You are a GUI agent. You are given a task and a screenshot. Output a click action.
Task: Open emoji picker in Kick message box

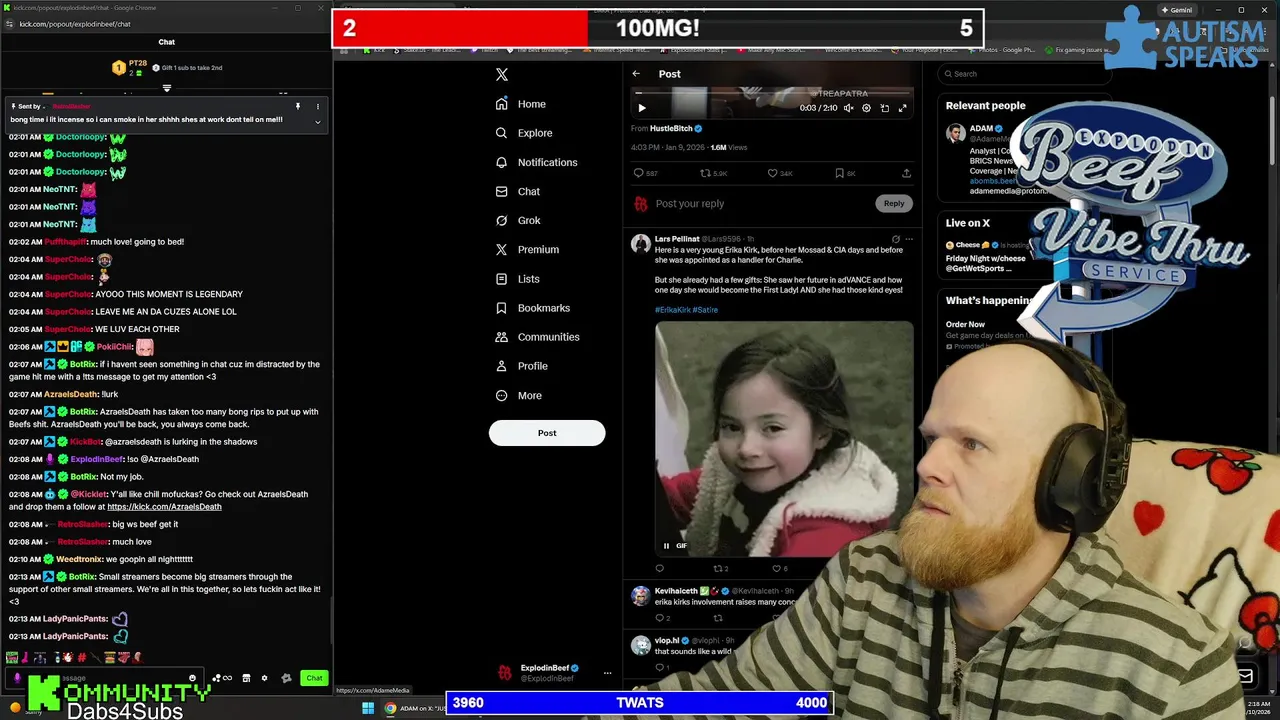[x=192, y=678]
